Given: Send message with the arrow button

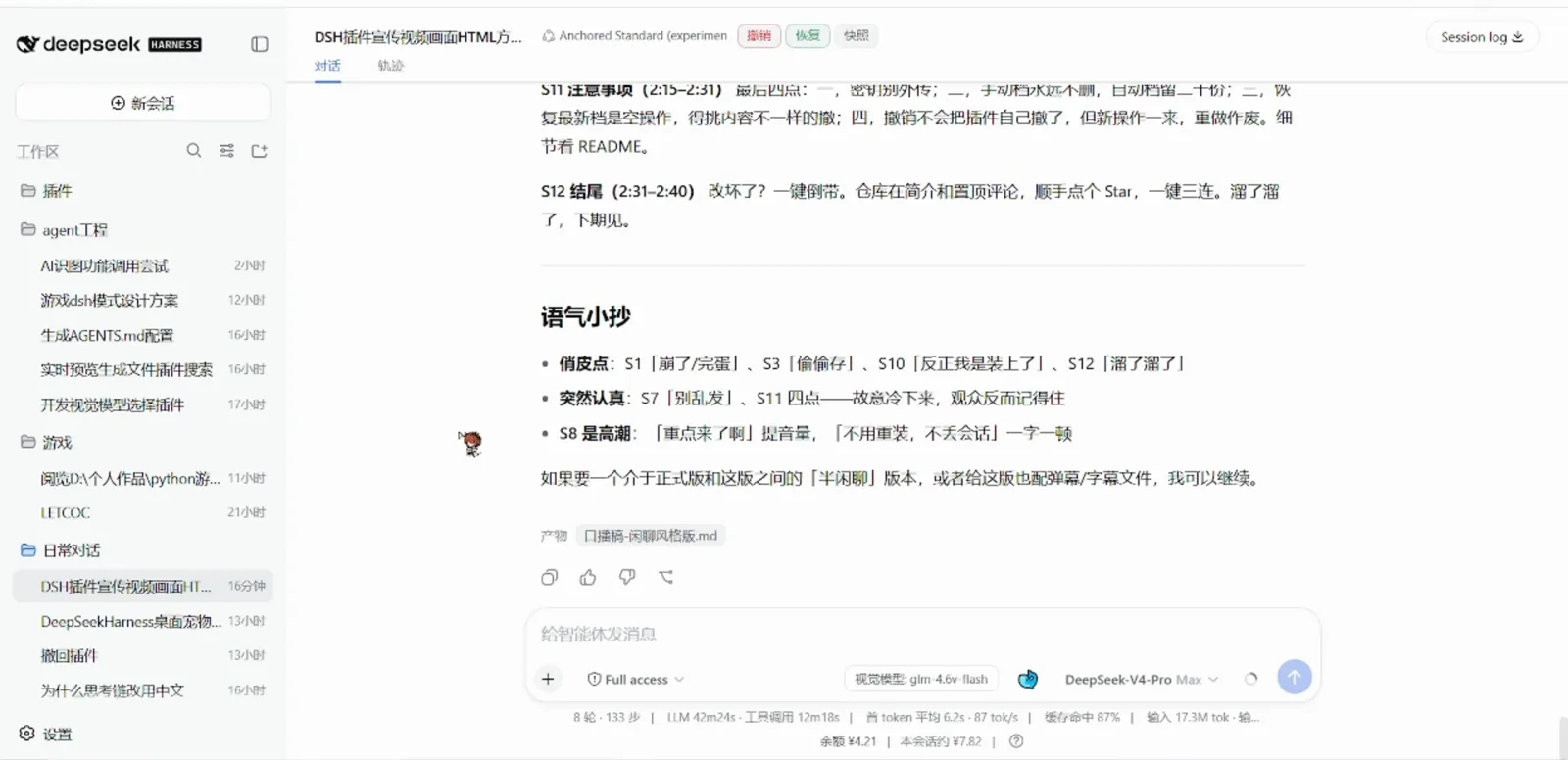Looking at the screenshot, I should 1295,677.
